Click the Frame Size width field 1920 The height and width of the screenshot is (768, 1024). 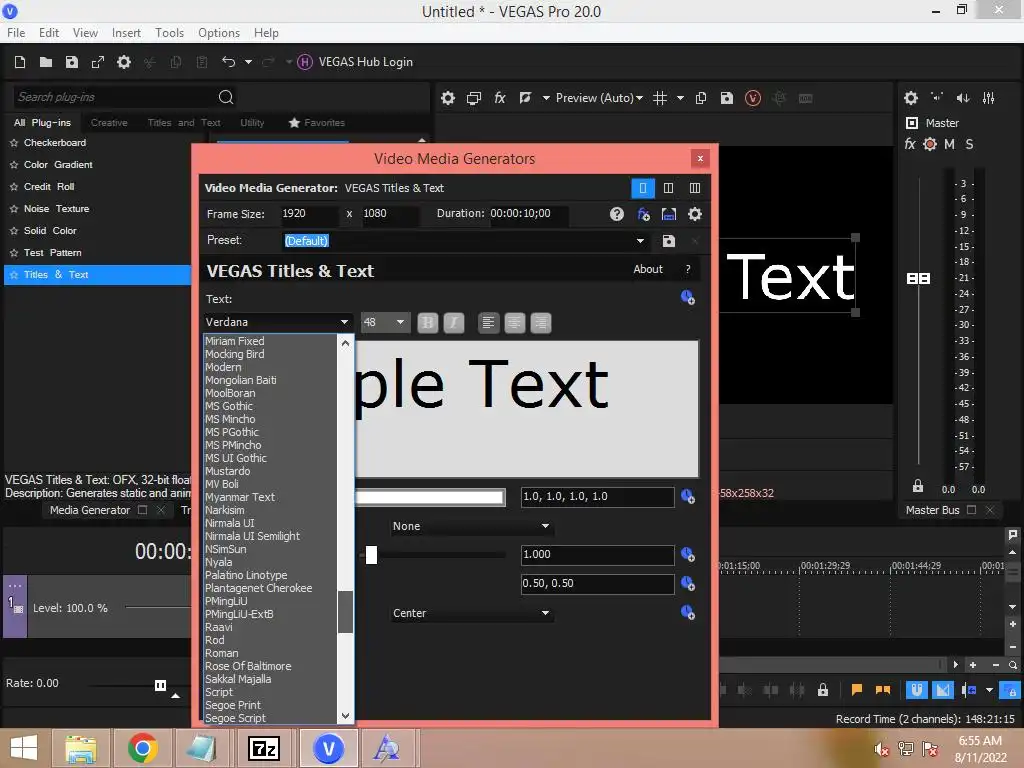310,214
